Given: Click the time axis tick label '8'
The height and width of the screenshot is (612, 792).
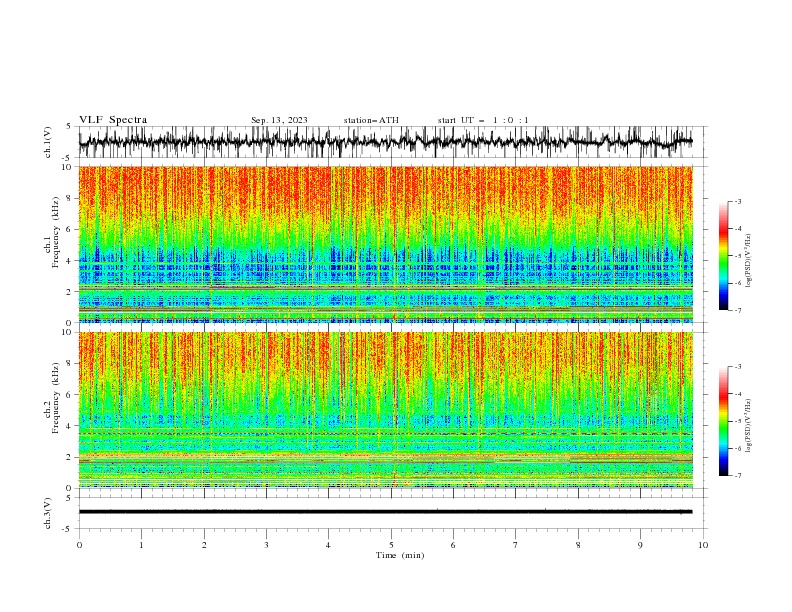Looking at the screenshot, I should click(578, 545).
